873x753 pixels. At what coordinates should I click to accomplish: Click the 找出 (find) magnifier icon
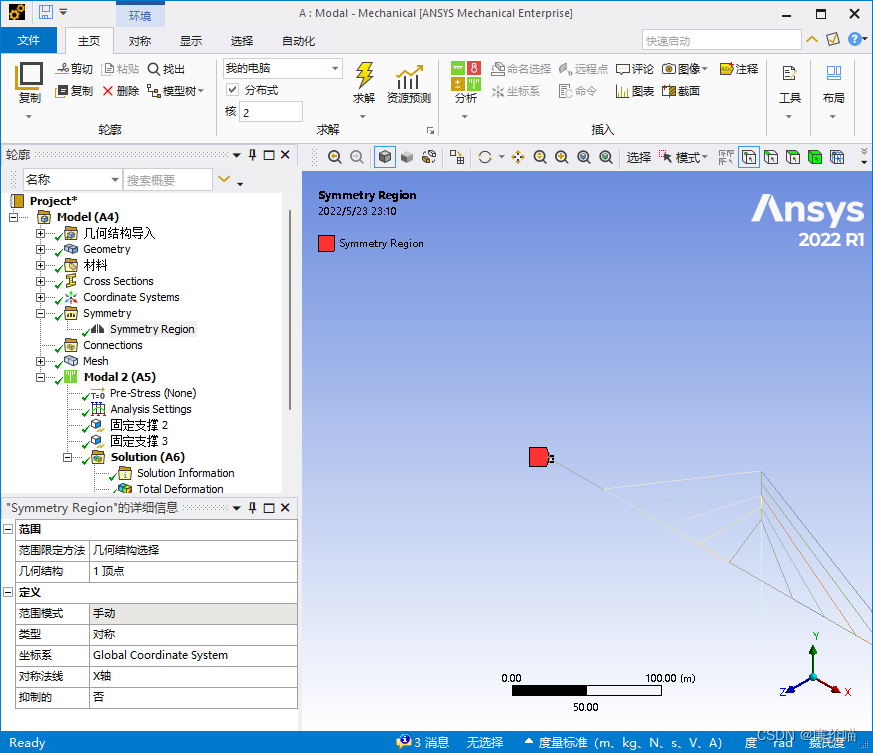166,69
